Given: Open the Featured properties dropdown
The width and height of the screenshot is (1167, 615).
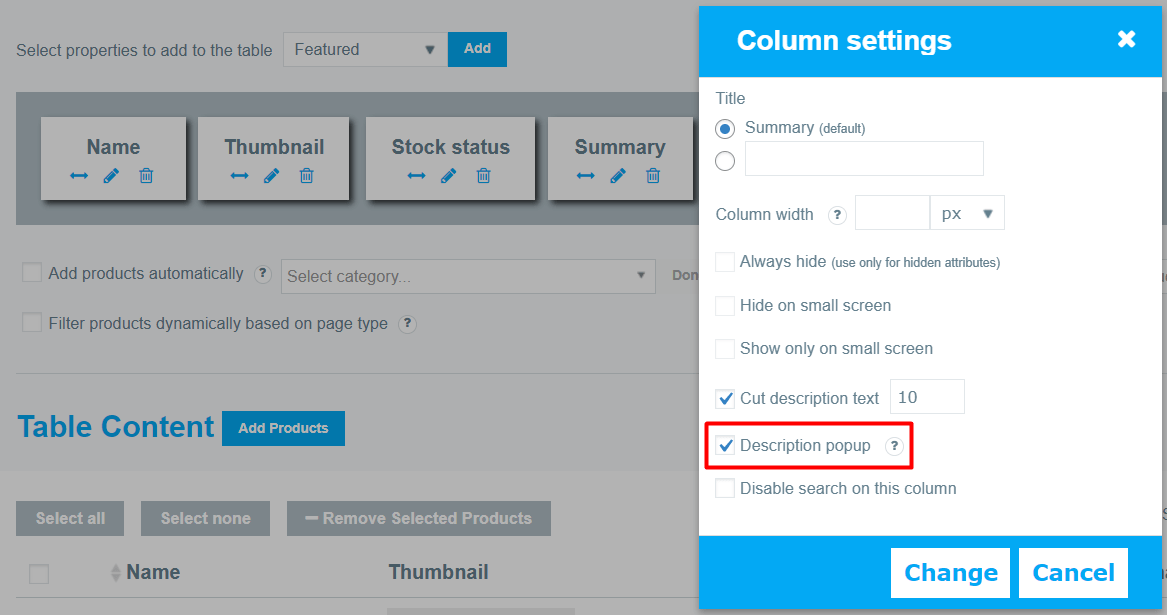Looking at the screenshot, I should click(365, 50).
